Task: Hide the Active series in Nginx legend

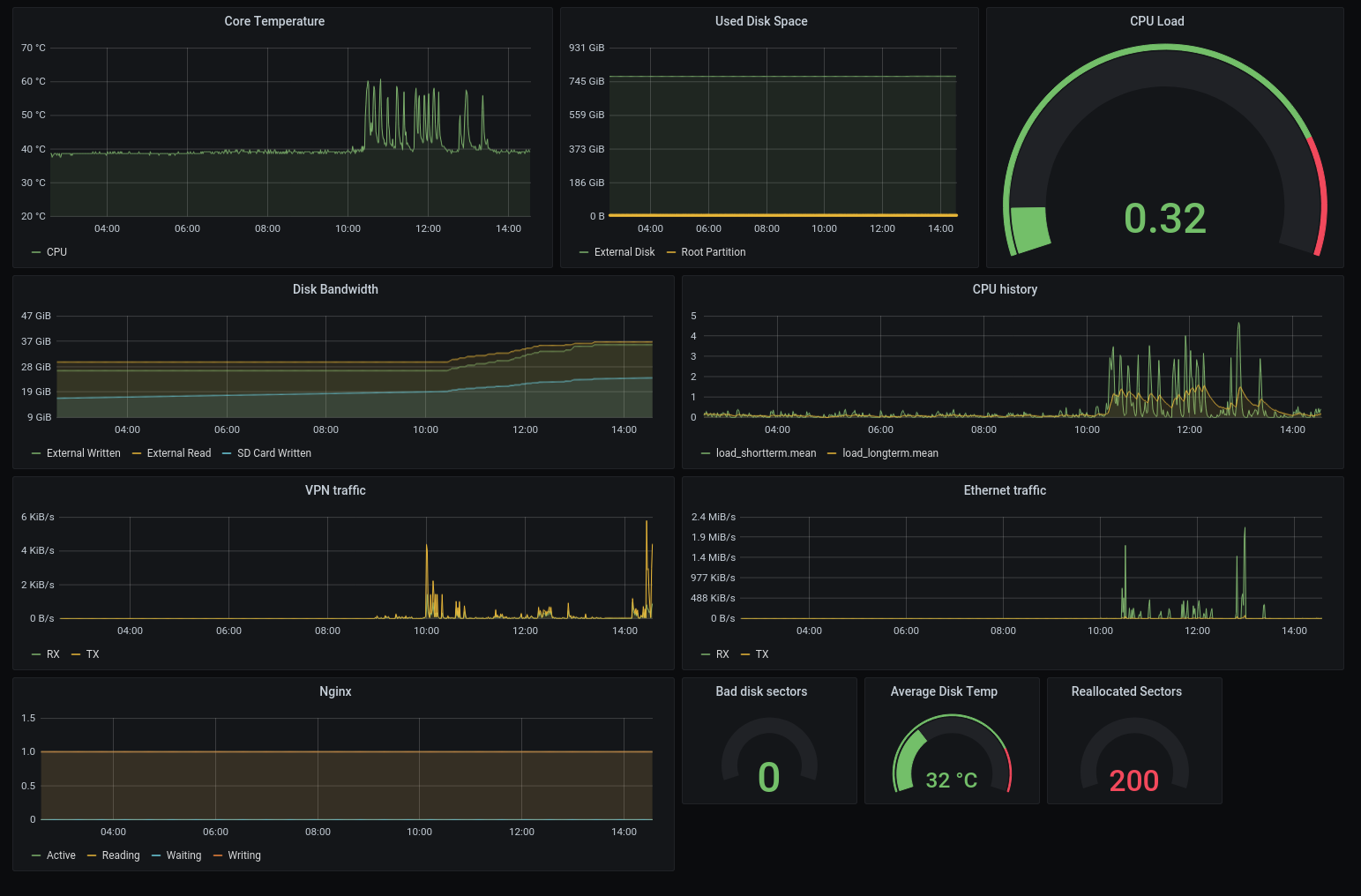Action: (x=61, y=855)
